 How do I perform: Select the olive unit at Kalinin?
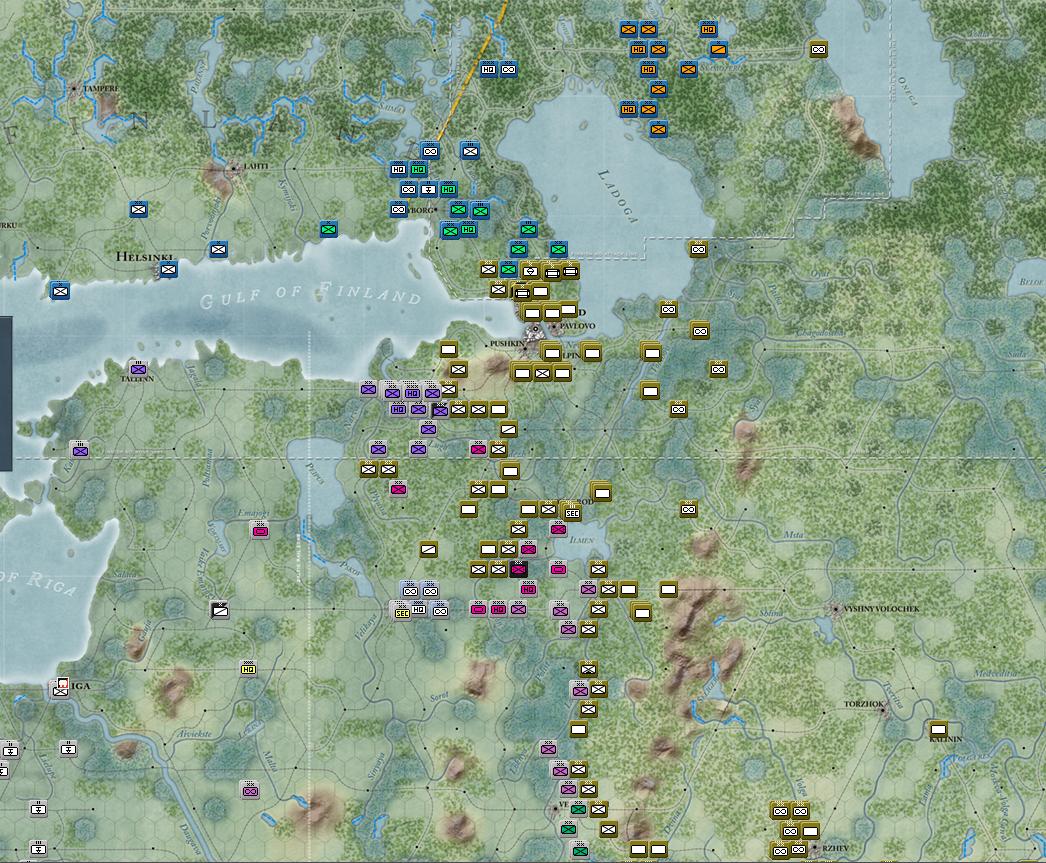tap(939, 729)
